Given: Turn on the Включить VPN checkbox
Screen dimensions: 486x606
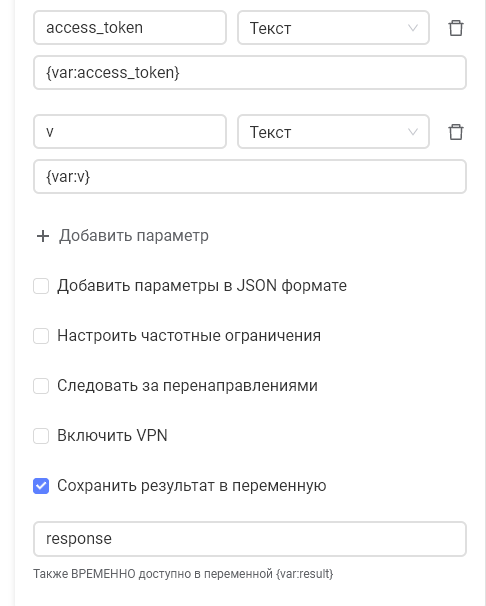Looking at the screenshot, I should [x=41, y=436].
